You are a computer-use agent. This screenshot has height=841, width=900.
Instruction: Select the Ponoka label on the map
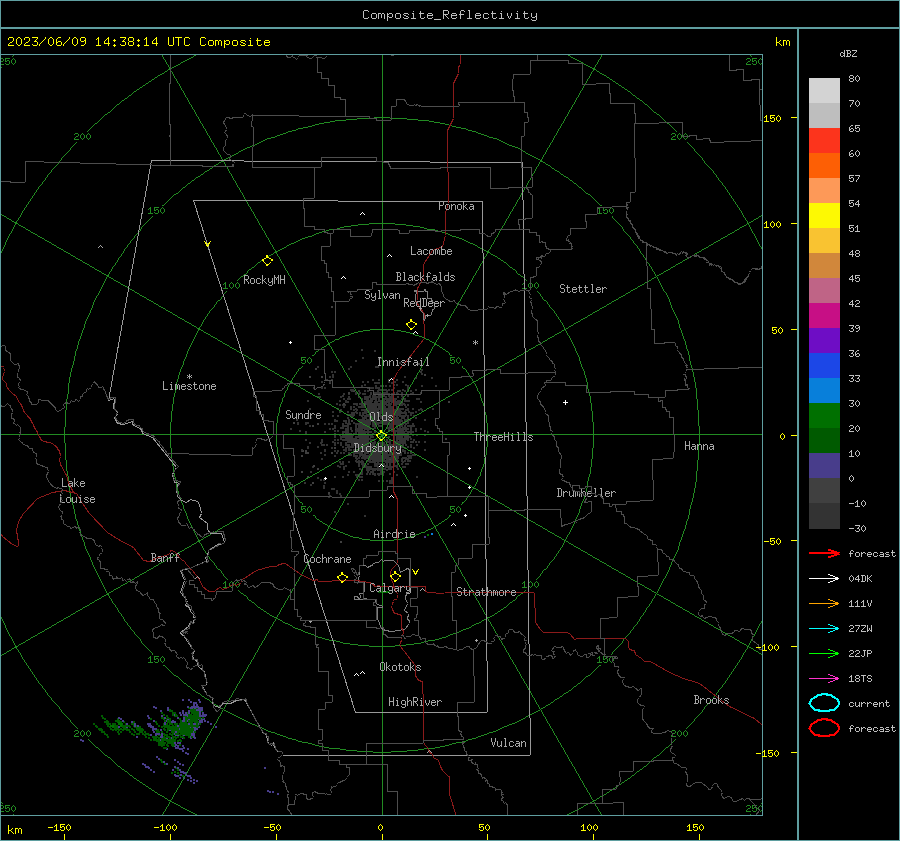coord(456,206)
